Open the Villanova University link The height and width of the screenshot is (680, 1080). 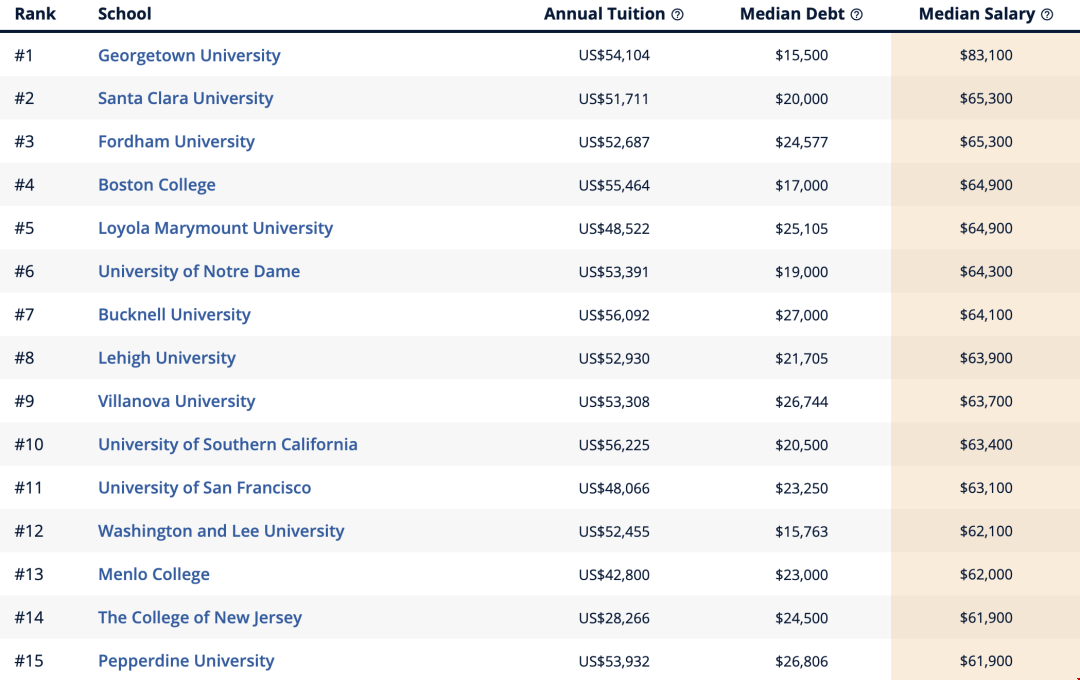(176, 401)
